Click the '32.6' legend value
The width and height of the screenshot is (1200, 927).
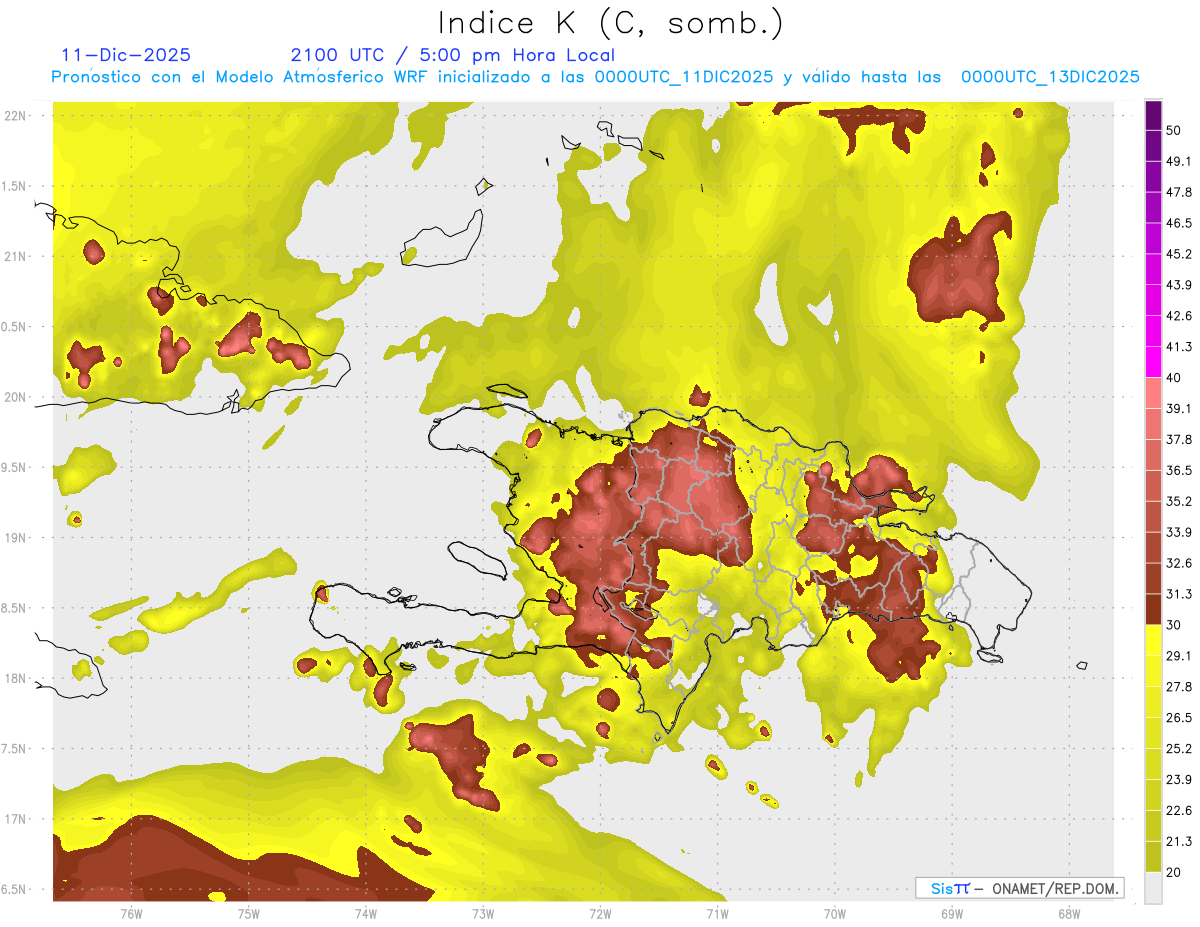1179,563
